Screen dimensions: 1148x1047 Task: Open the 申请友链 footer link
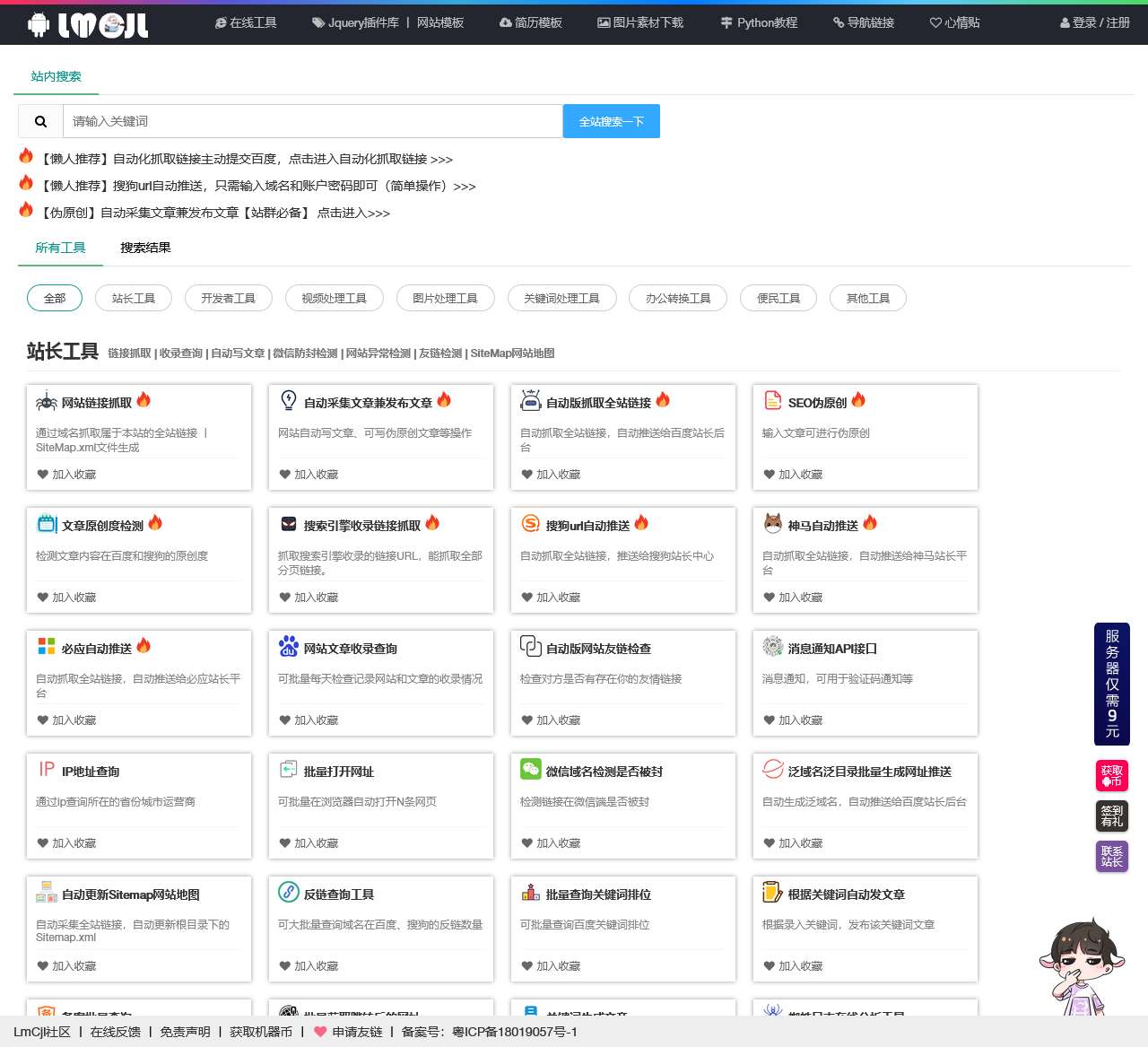(x=355, y=1032)
